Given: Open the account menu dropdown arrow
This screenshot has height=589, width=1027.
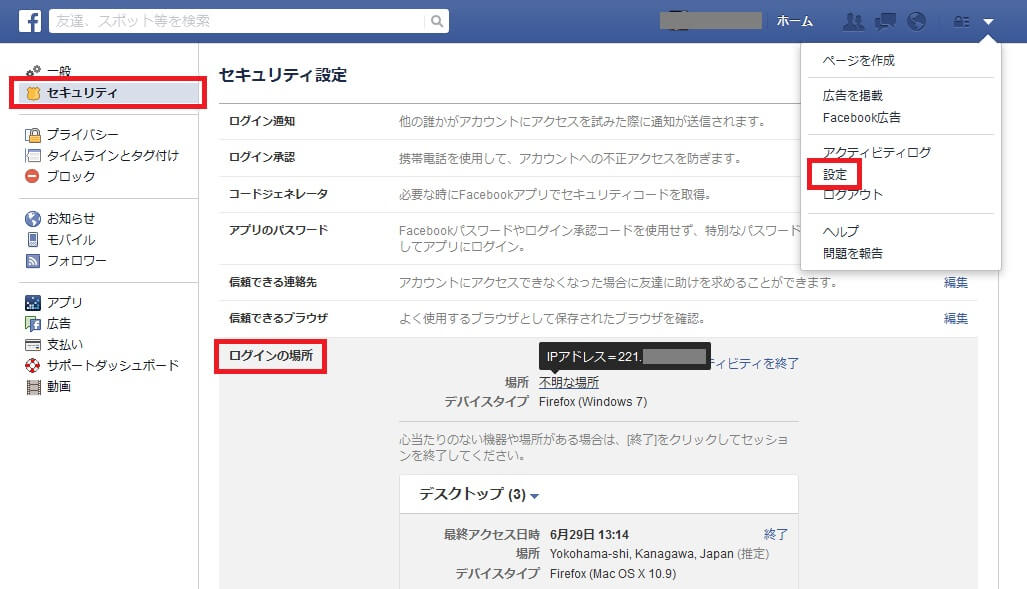Looking at the screenshot, I should click(988, 22).
